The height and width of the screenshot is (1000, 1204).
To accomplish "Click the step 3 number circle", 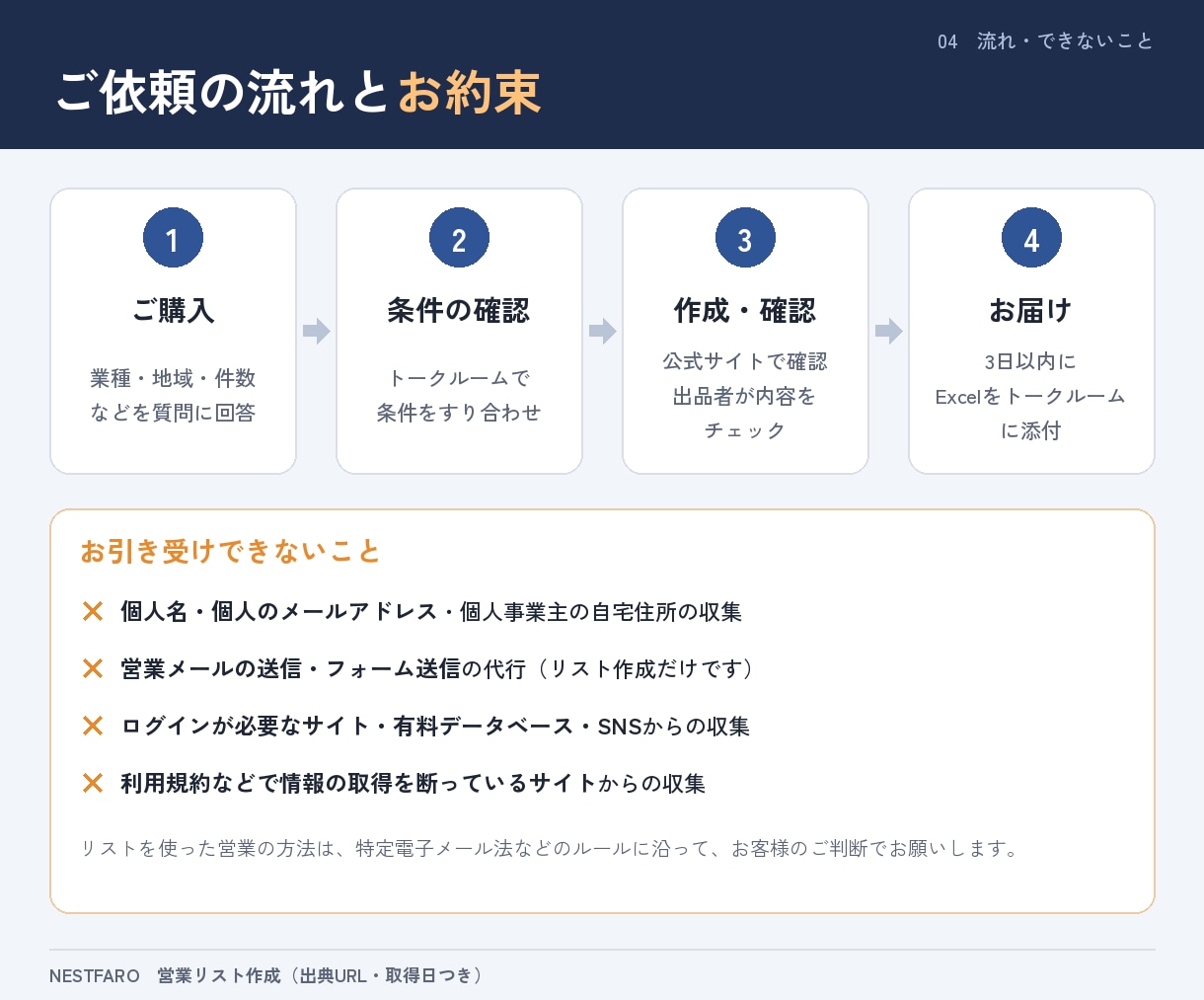I will click(745, 238).
